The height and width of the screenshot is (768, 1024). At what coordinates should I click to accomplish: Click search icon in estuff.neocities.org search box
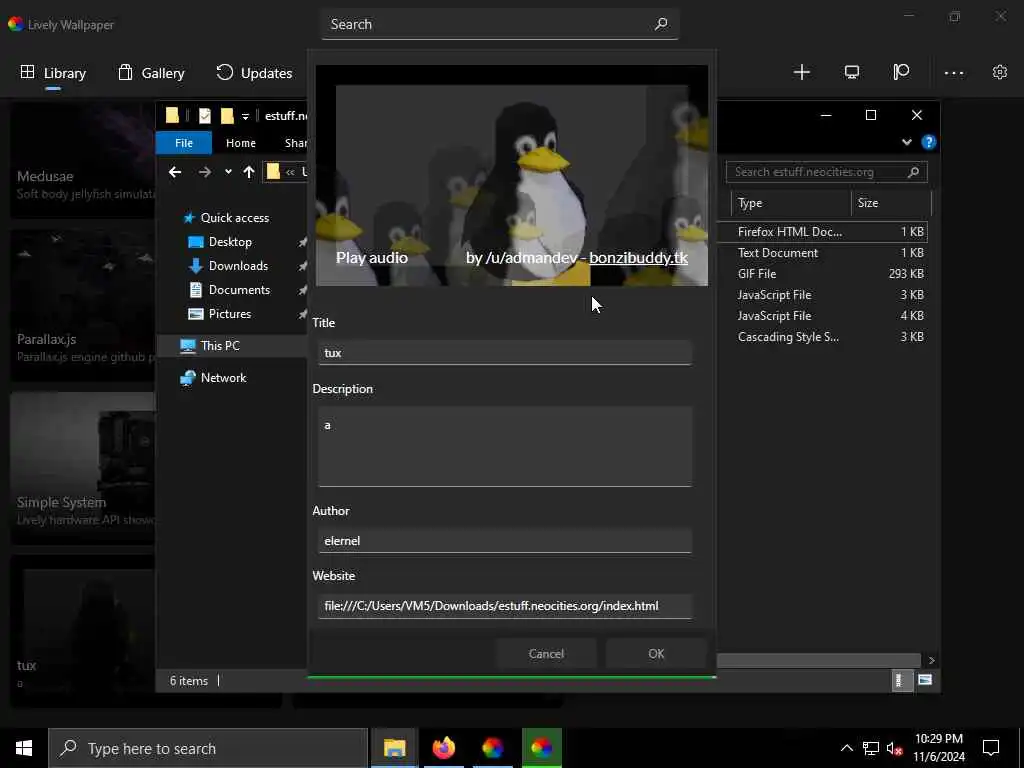[x=913, y=172]
